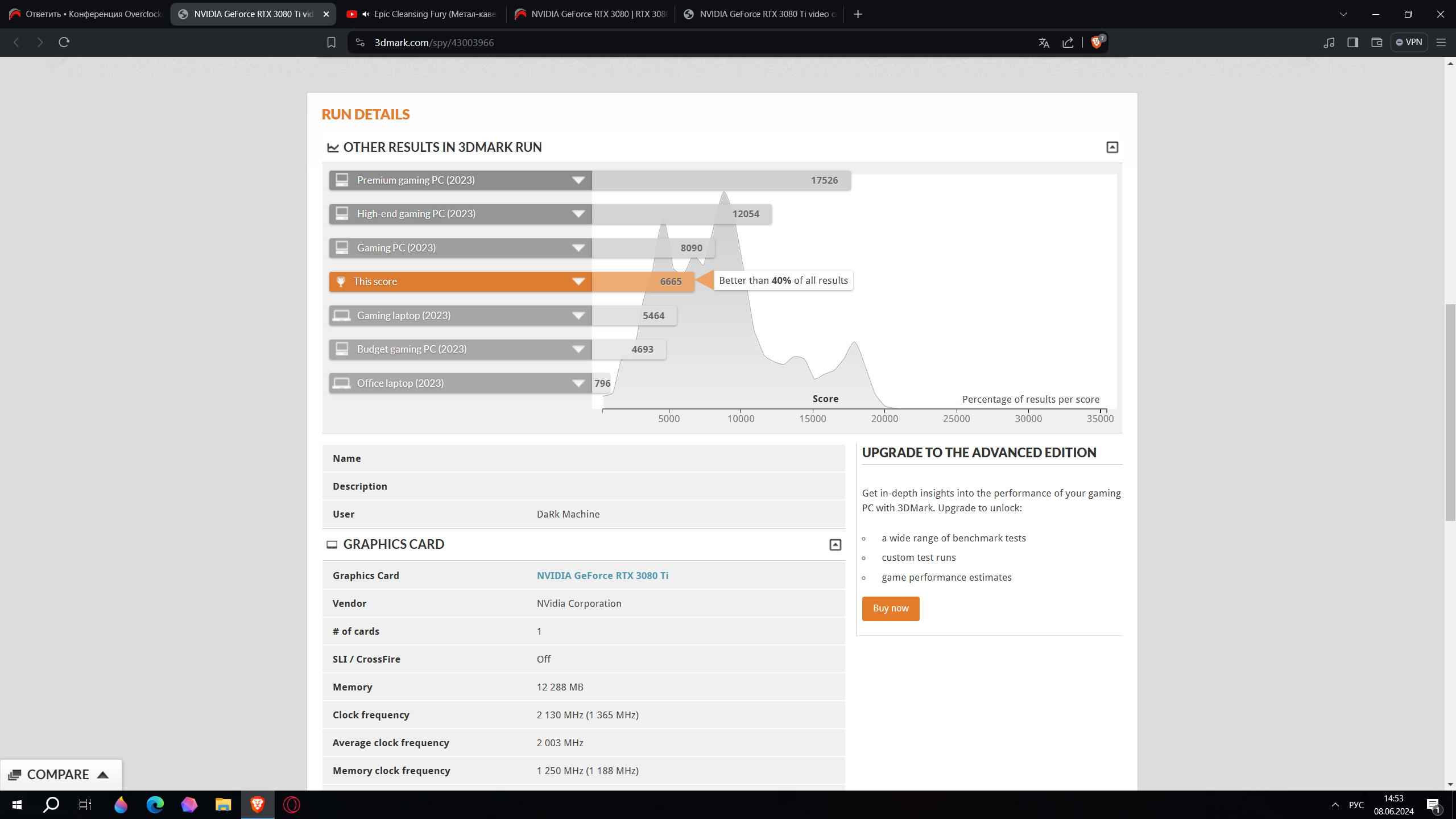
Task: Expand the This score dropdown arrow
Action: [x=578, y=282]
